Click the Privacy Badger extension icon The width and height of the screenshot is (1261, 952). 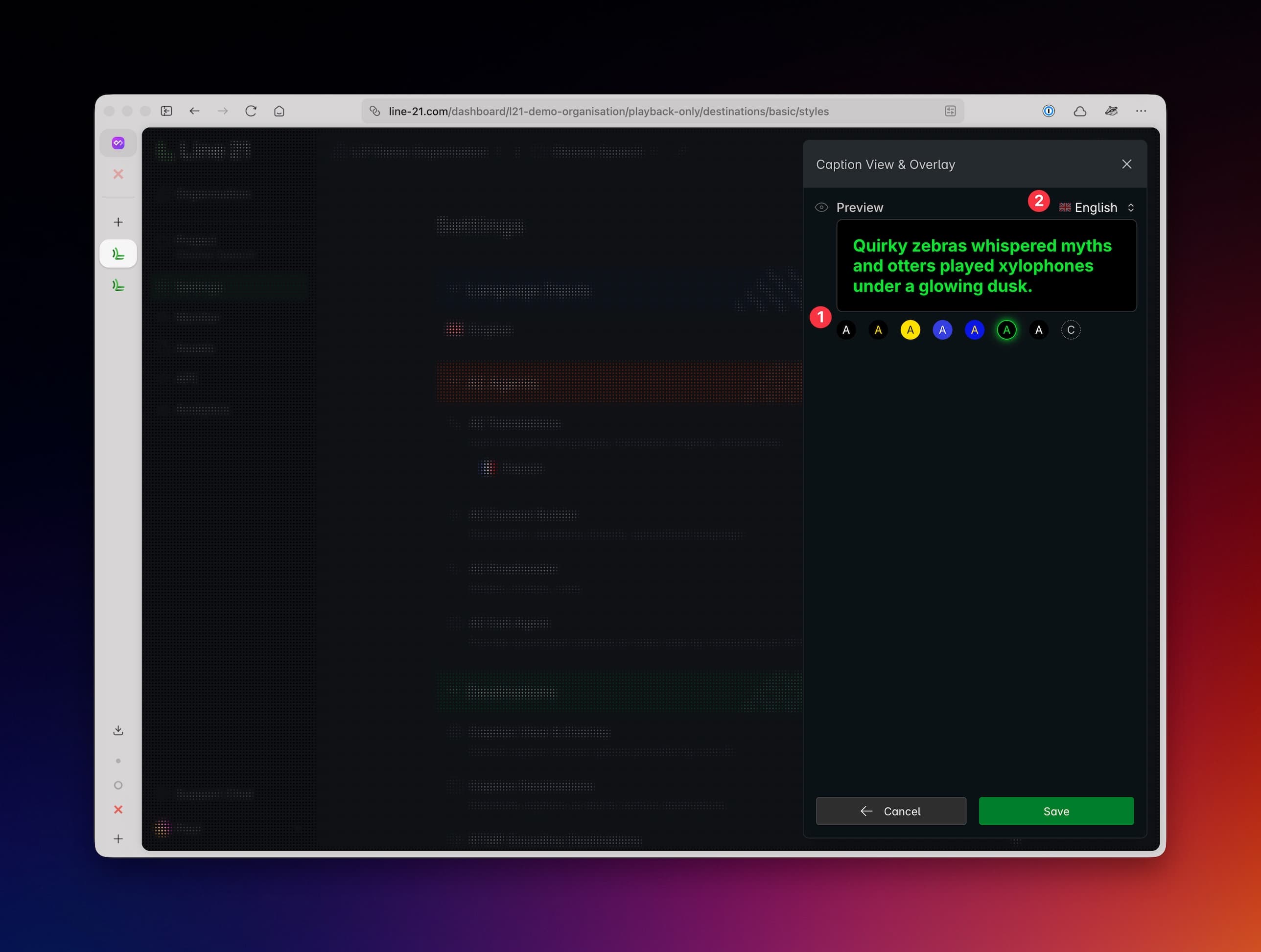1112,111
